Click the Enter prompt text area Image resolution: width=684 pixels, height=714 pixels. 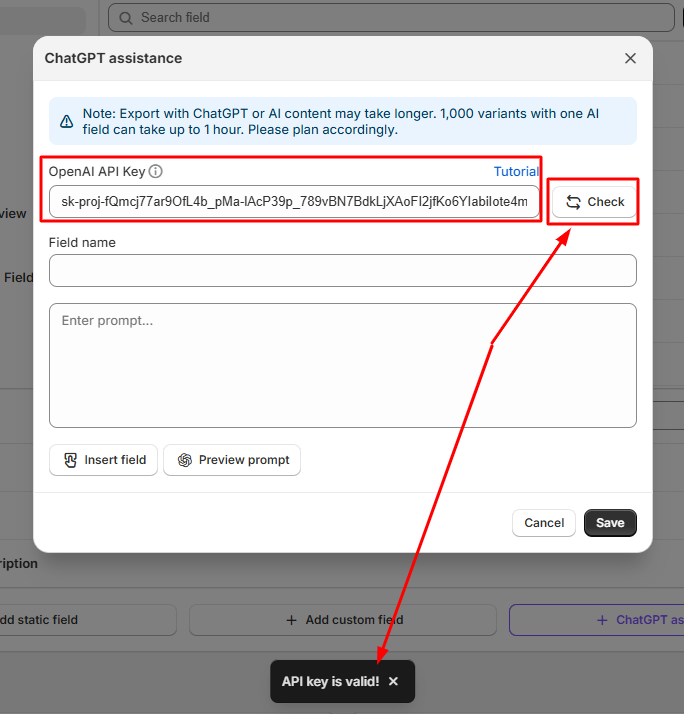point(342,365)
